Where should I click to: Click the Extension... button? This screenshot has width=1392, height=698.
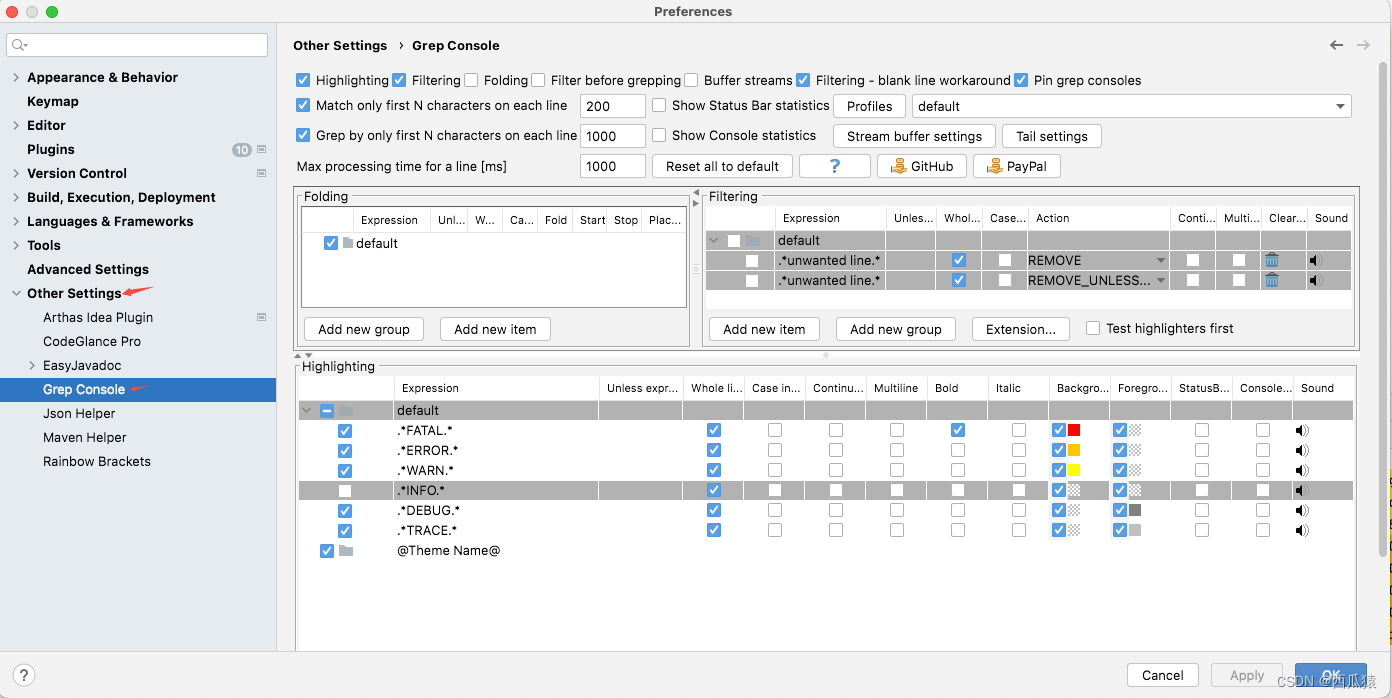pos(1020,329)
